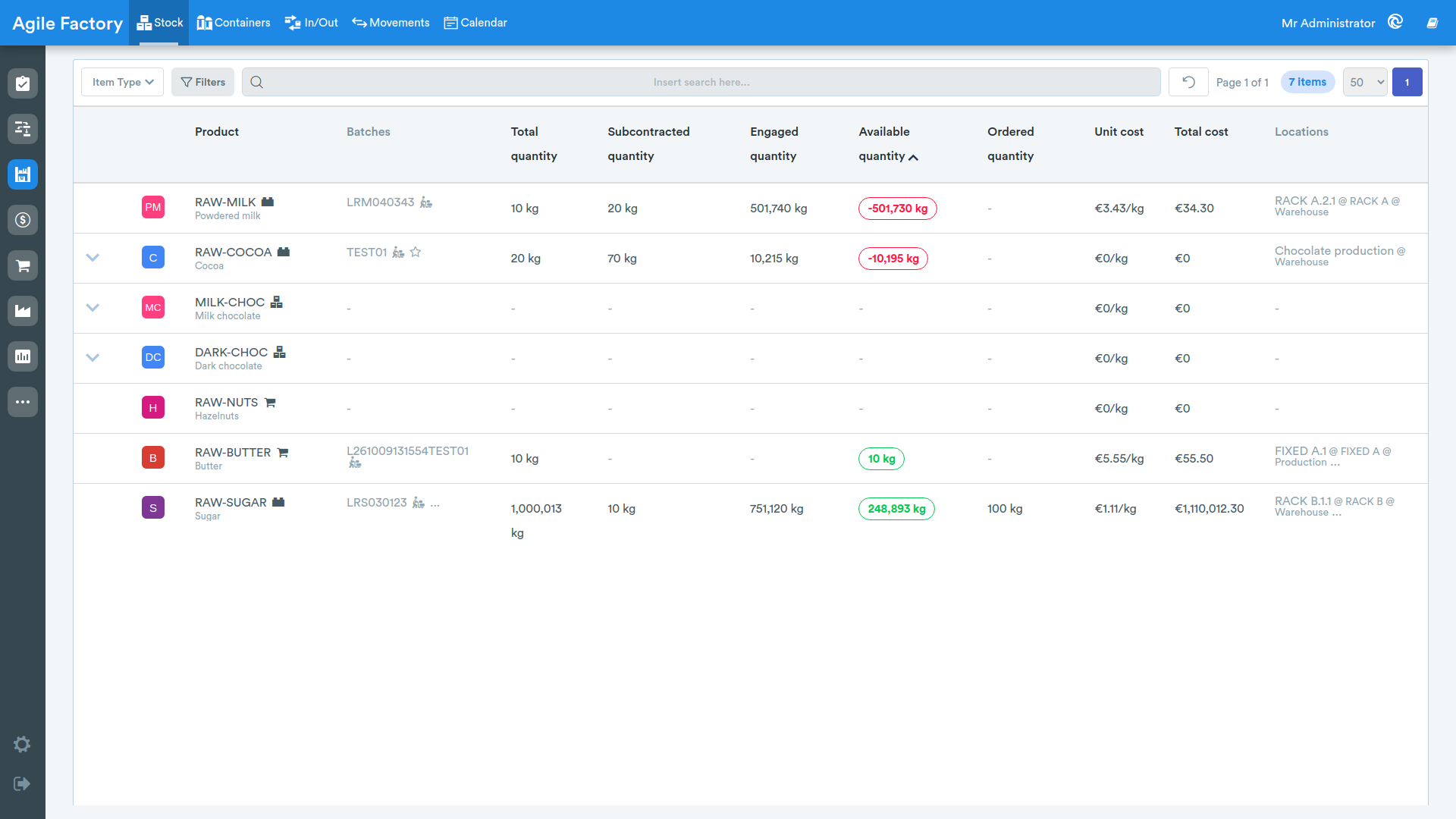Open the page size 50 dropdown
Screen dimensions: 1456x819
click(x=1365, y=82)
